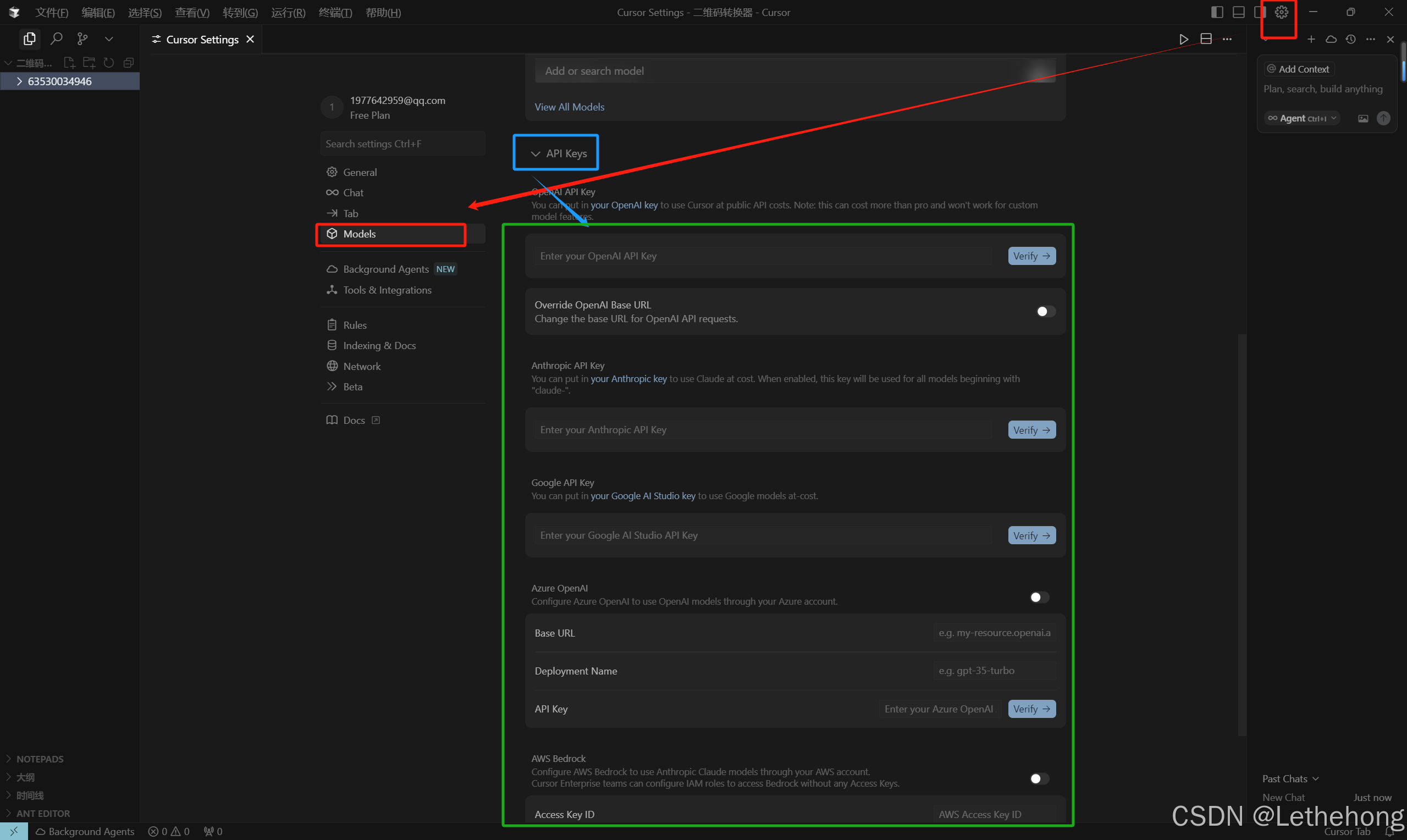Start a new chat with plus
Screen dimensions: 1407x840
(x=1311, y=39)
